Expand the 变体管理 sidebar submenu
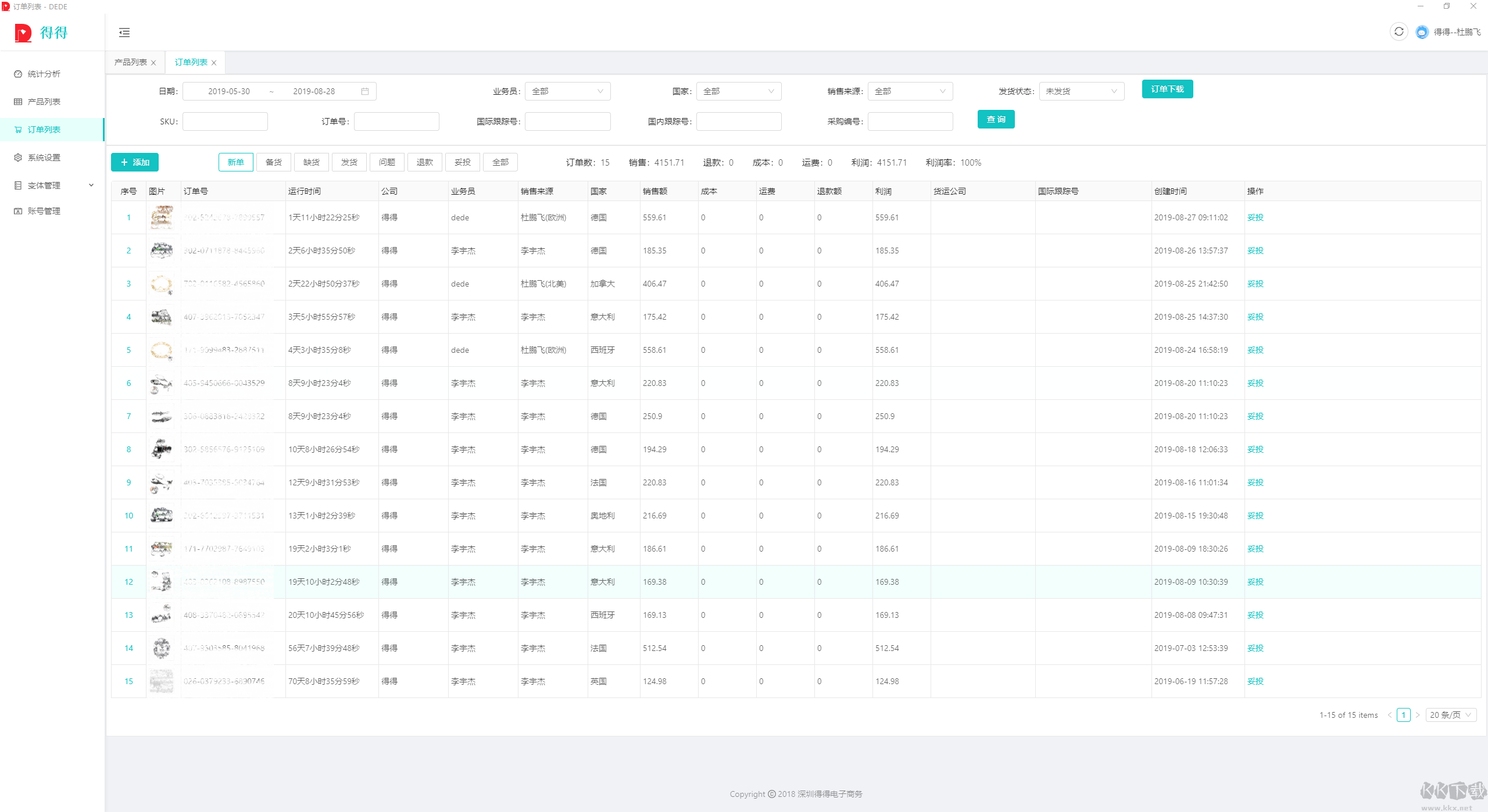The image size is (1488, 812). (x=52, y=185)
